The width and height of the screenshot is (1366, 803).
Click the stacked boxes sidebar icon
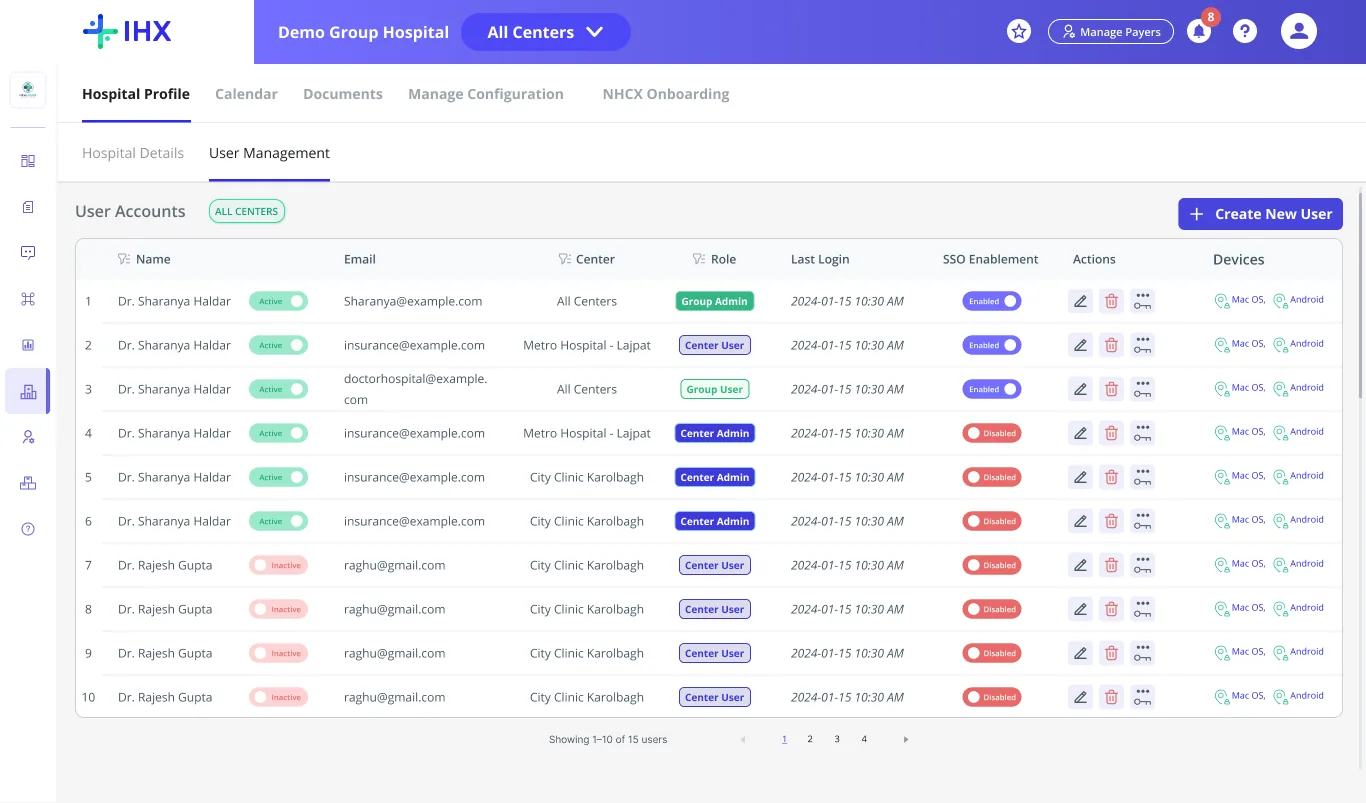pyautogui.click(x=28, y=483)
